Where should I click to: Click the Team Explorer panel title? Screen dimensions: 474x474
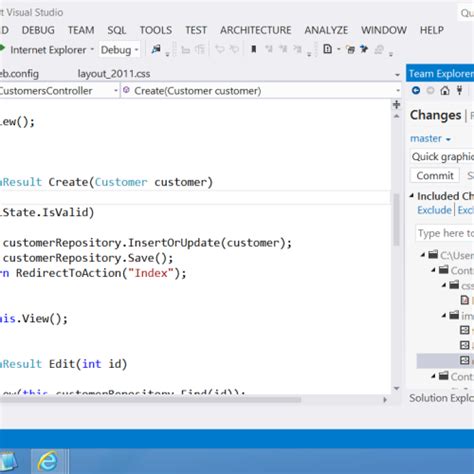tap(441, 73)
